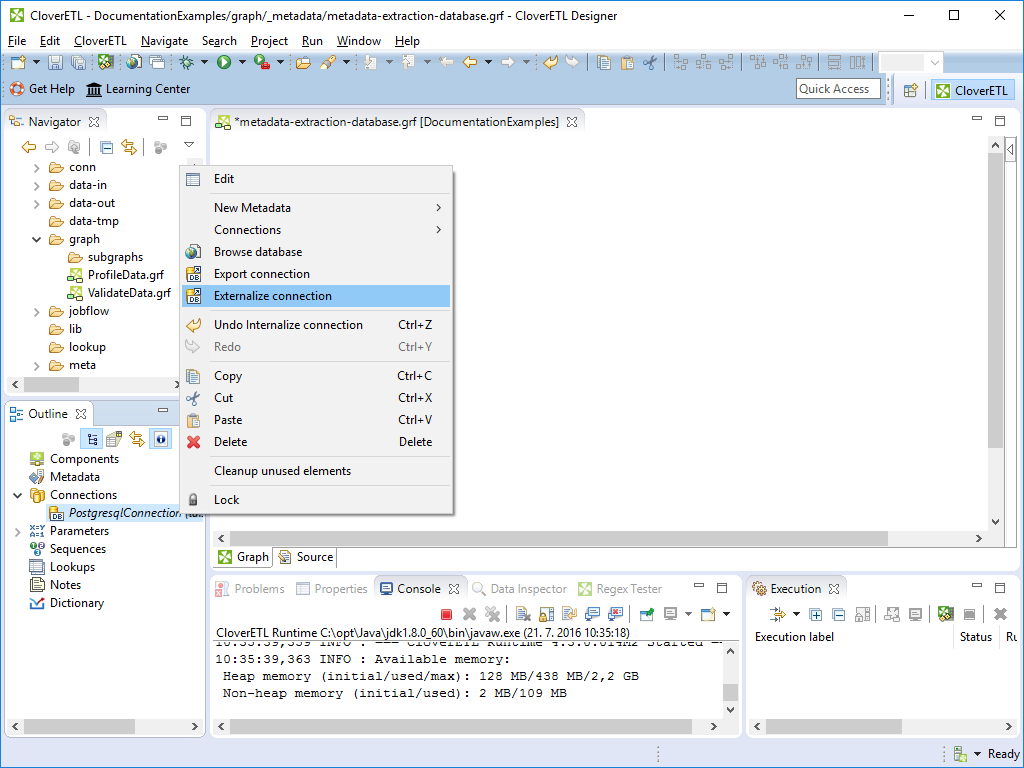Expand the New Metadata submenu arrow
1024x768 pixels.
[438, 208]
